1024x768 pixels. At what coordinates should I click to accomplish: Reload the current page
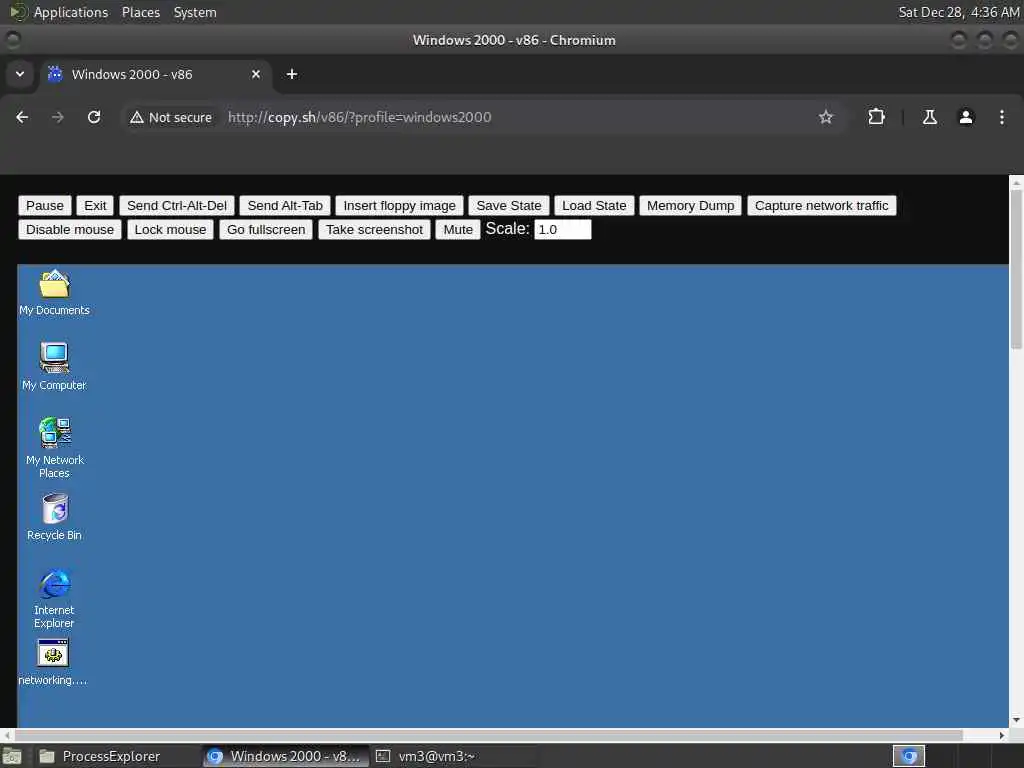tap(94, 117)
